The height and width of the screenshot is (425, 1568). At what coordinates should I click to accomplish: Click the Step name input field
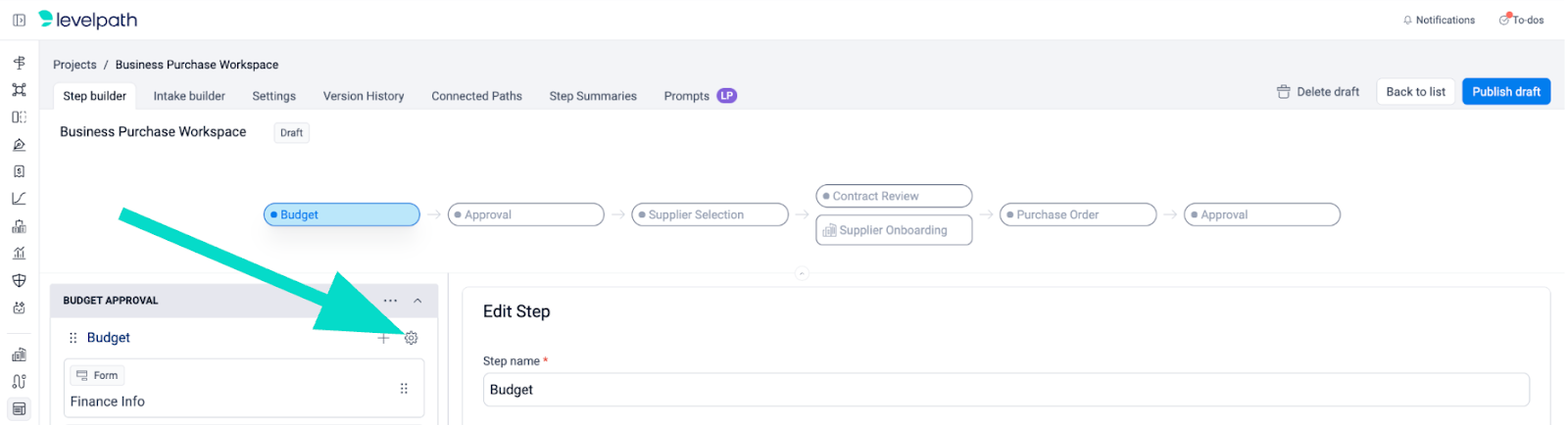1005,390
